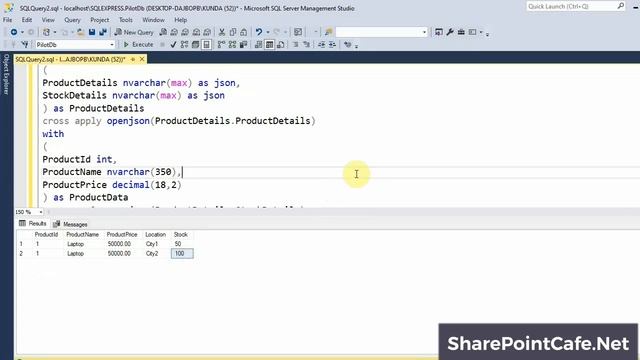The width and height of the screenshot is (640, 360).
Task: Open a Database Engine Query via its icon
Action: coord(163,32)
